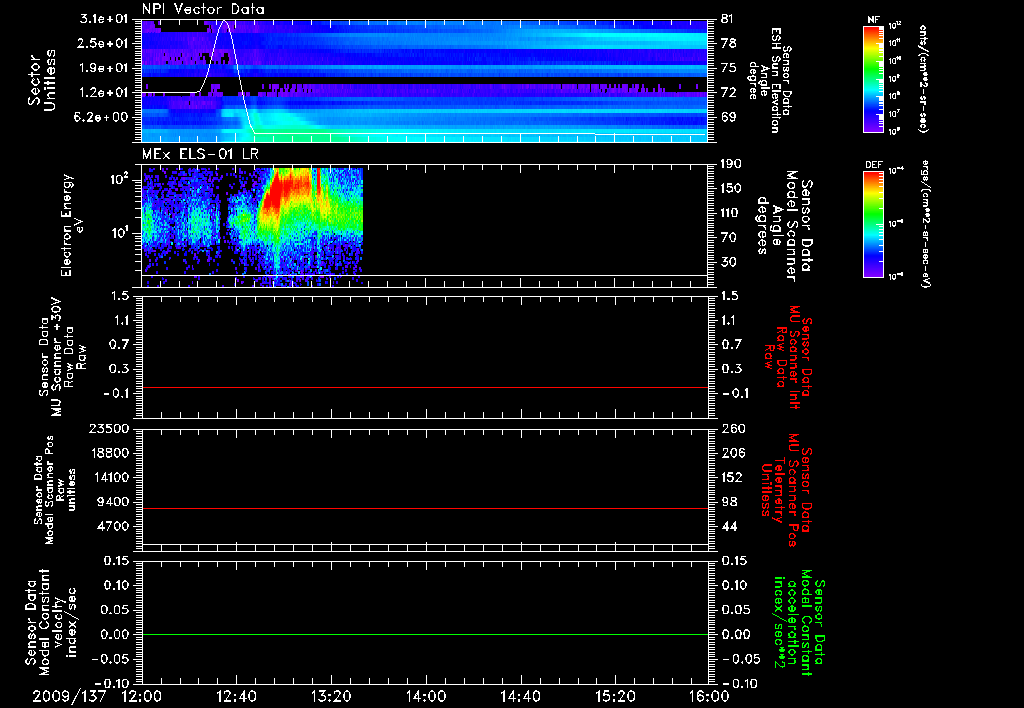The height and width of the screenshot is (708, 1024).
Task: Click the "NF" label above the color bar
Action: click(873, 20)
